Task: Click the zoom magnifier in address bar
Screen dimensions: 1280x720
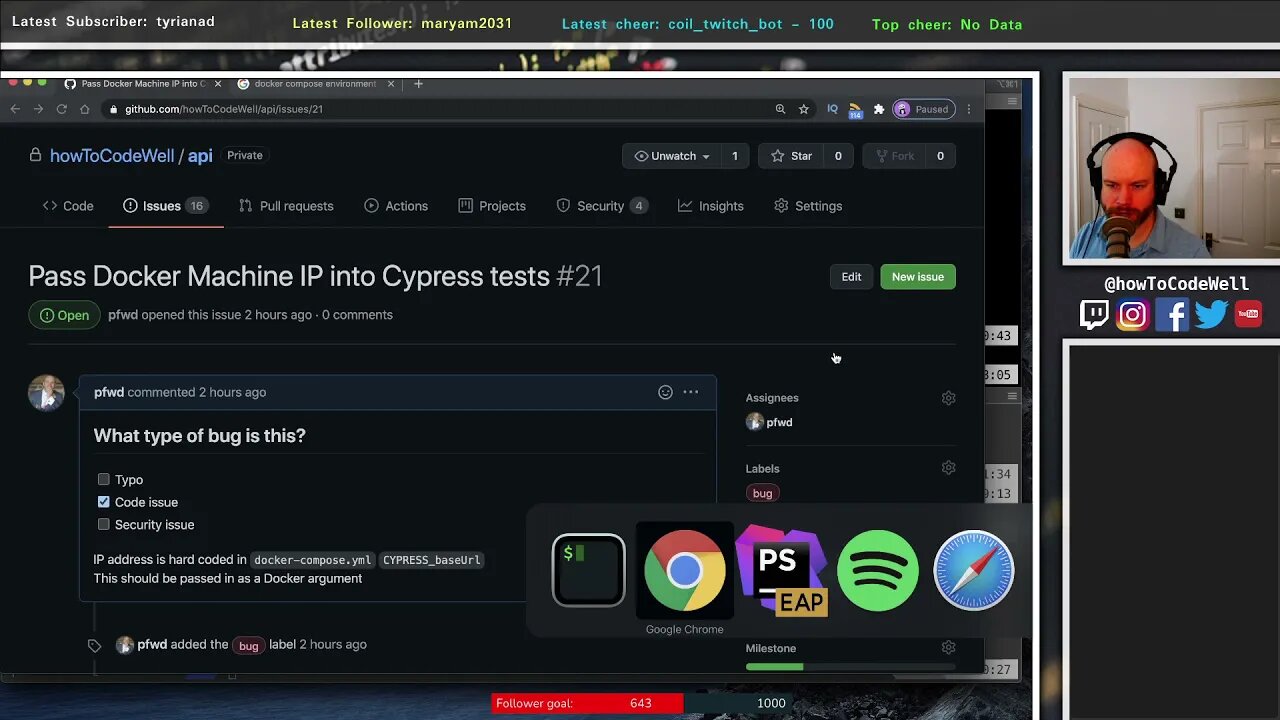Action: 780,109
